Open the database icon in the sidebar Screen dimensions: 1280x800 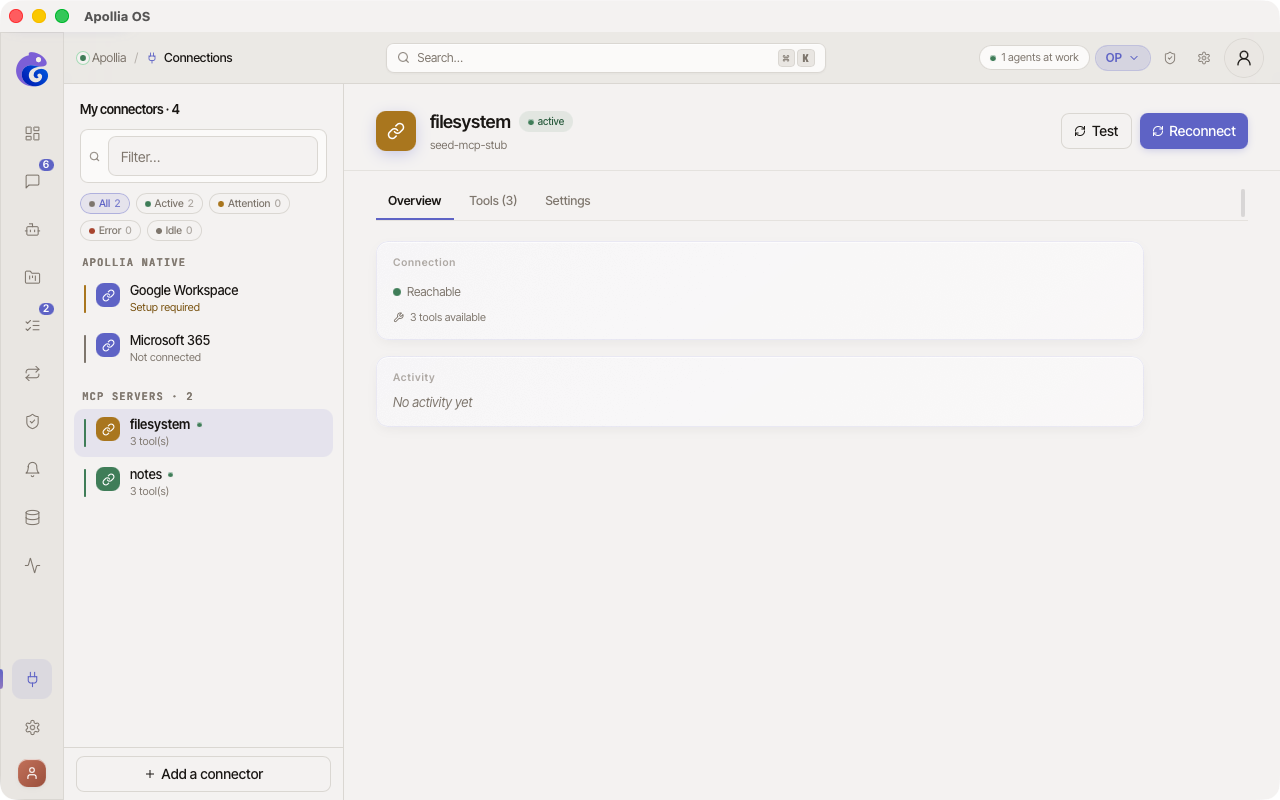pos(32,517)
